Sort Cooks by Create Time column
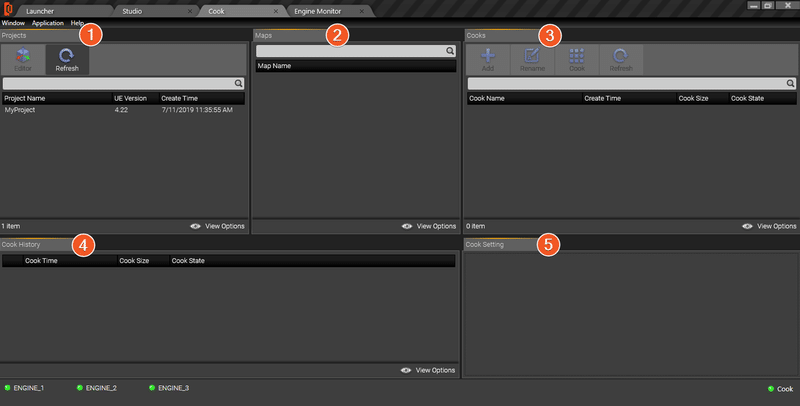The image size is (800, 406). tap(629, 98)
